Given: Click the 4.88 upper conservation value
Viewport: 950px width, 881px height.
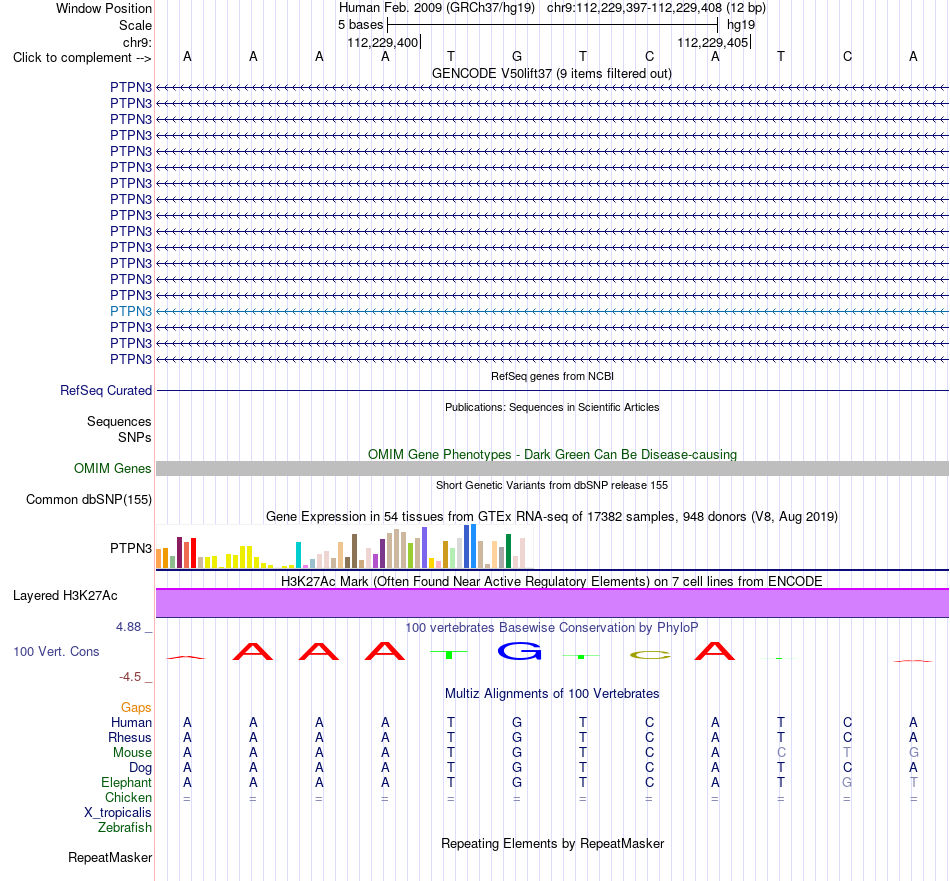Looking at the screenshot, I should pyautogui.click(x=128, y=627).
